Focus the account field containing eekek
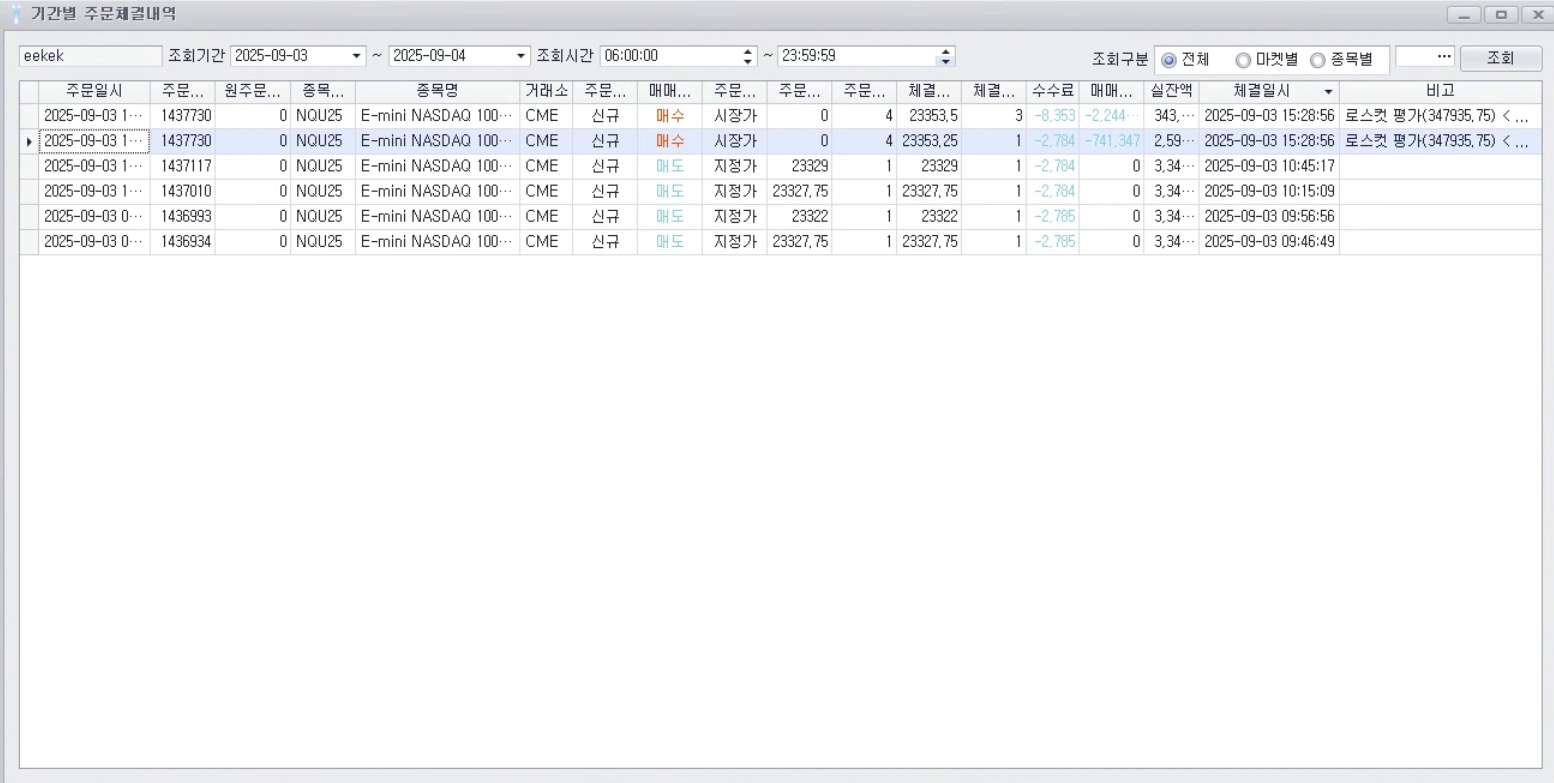Viewport: 1554px width, 783px height. point(90,56)
